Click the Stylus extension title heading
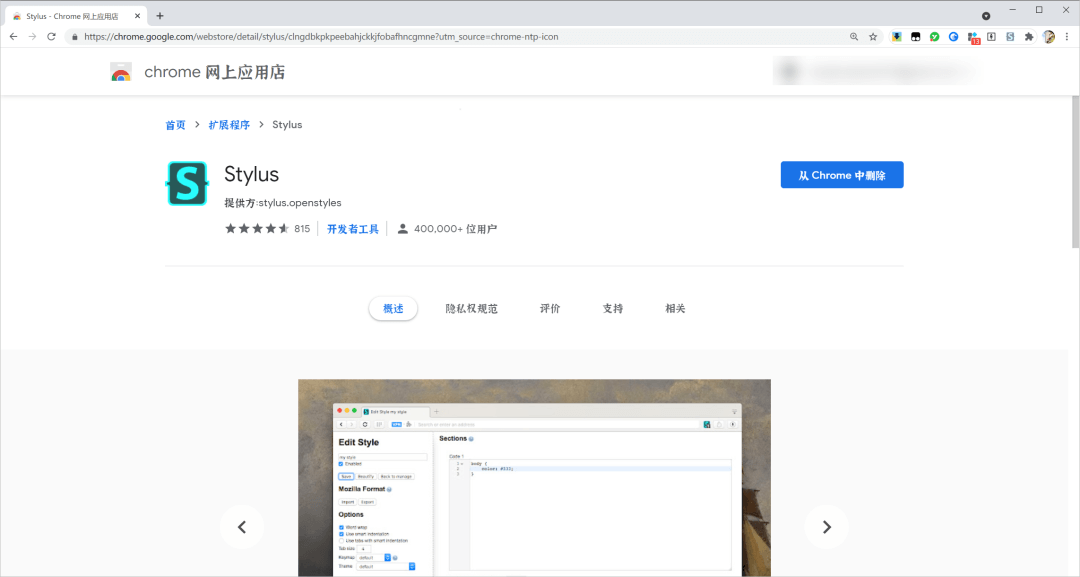 [251, 174]
